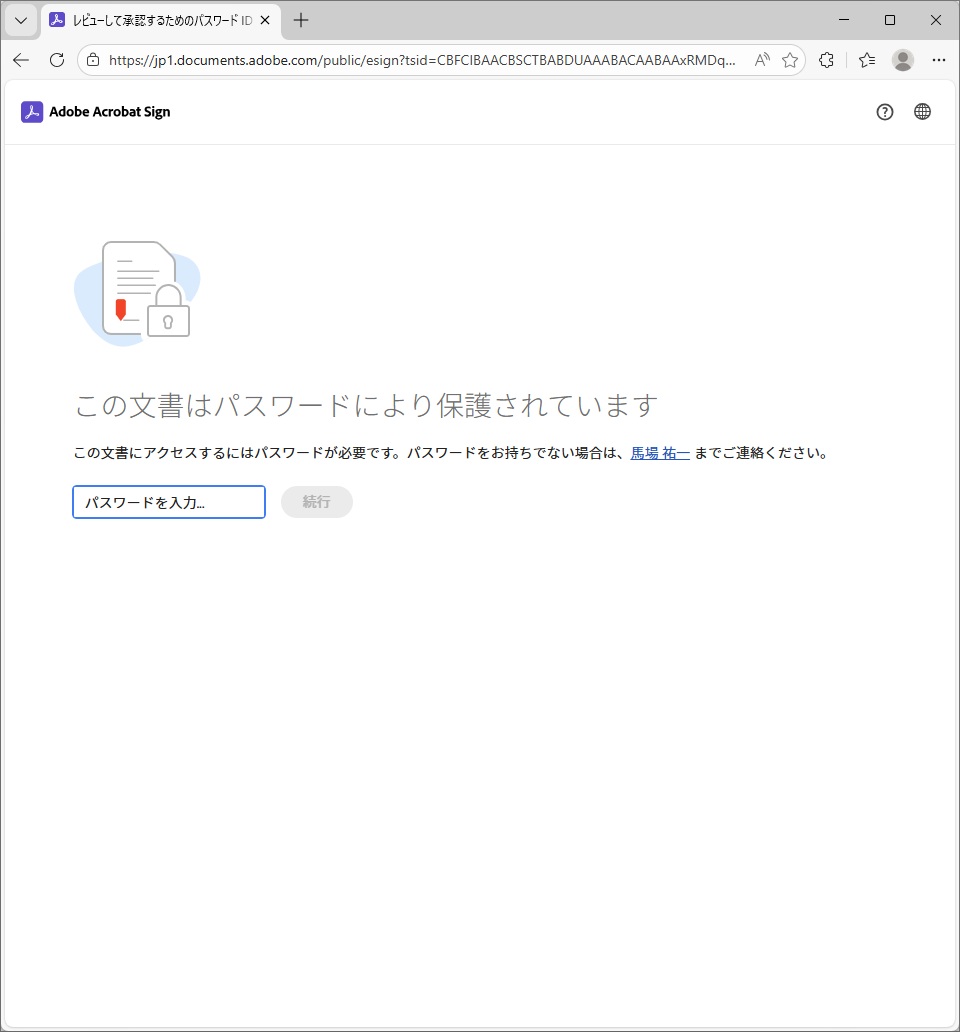This screenshot has height=1032, width=960.
Task: Click the browser back arrow
Action: pos(21,60)
